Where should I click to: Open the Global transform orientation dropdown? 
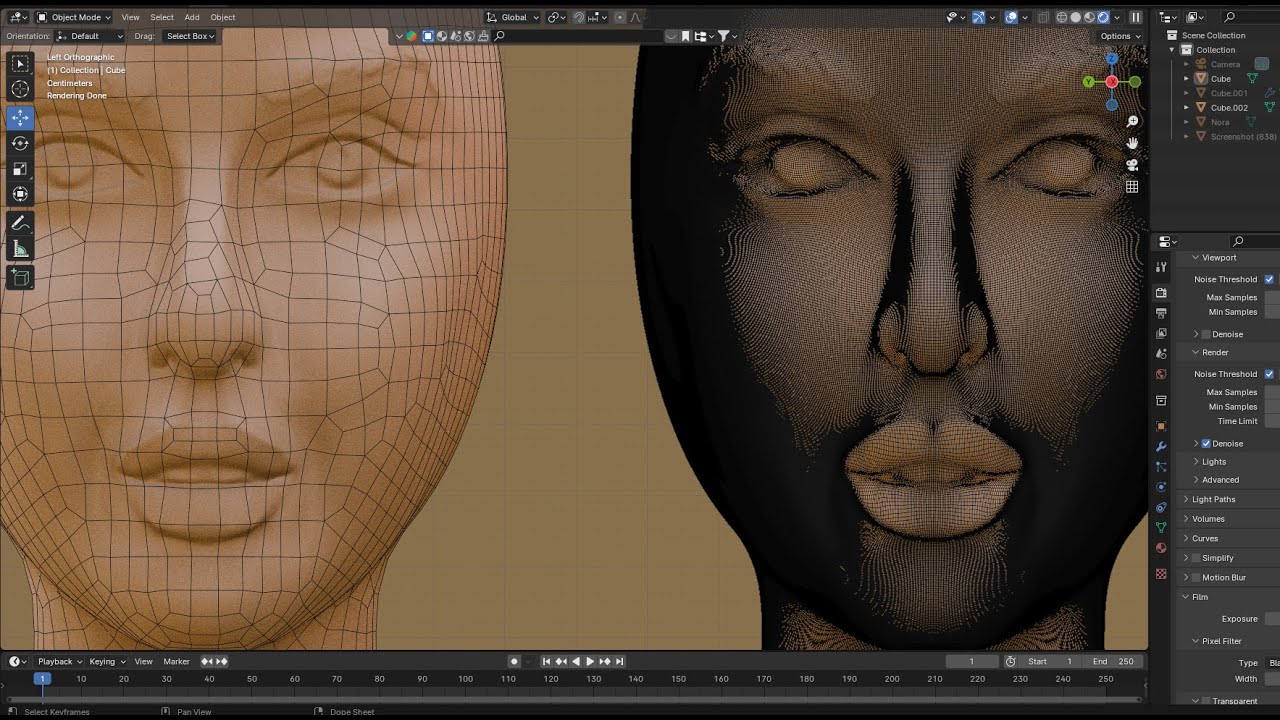point(513,17)
